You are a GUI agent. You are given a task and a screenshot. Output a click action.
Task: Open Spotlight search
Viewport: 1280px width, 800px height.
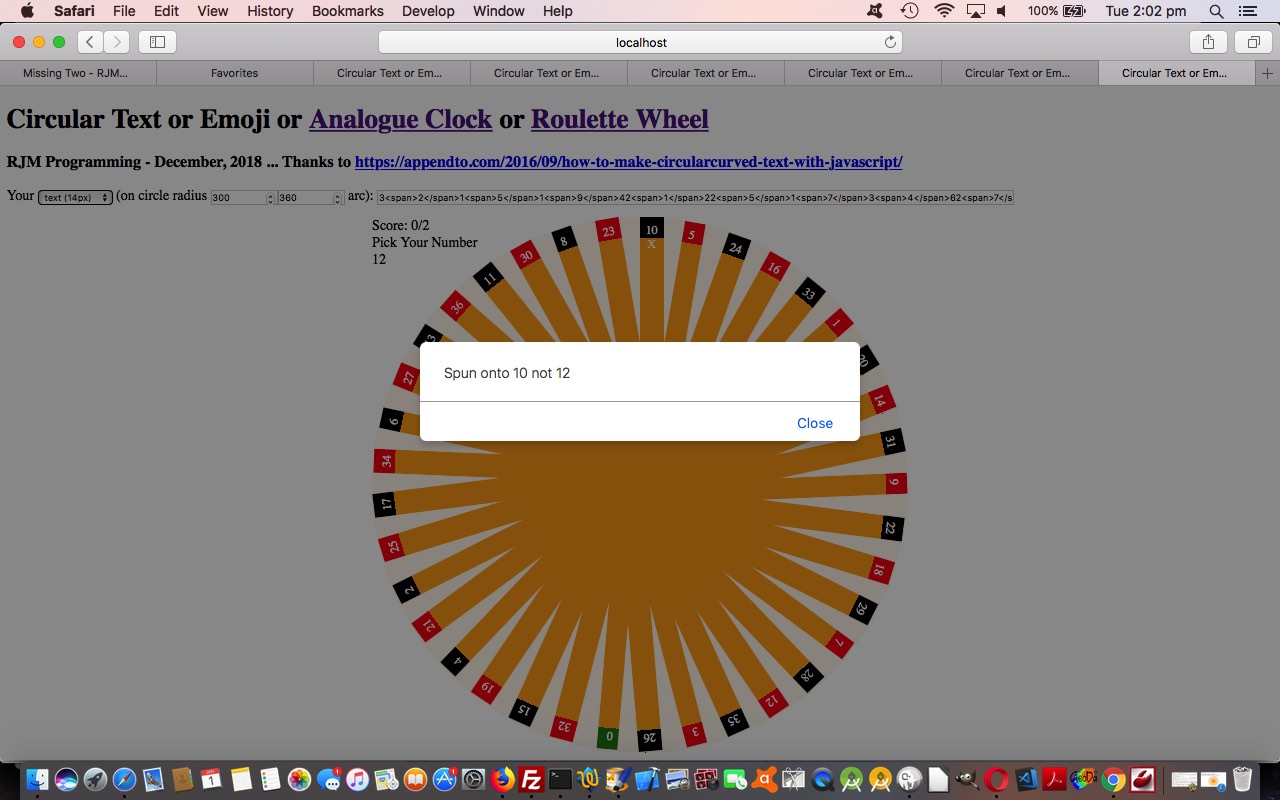click(x=1216, y=11)
